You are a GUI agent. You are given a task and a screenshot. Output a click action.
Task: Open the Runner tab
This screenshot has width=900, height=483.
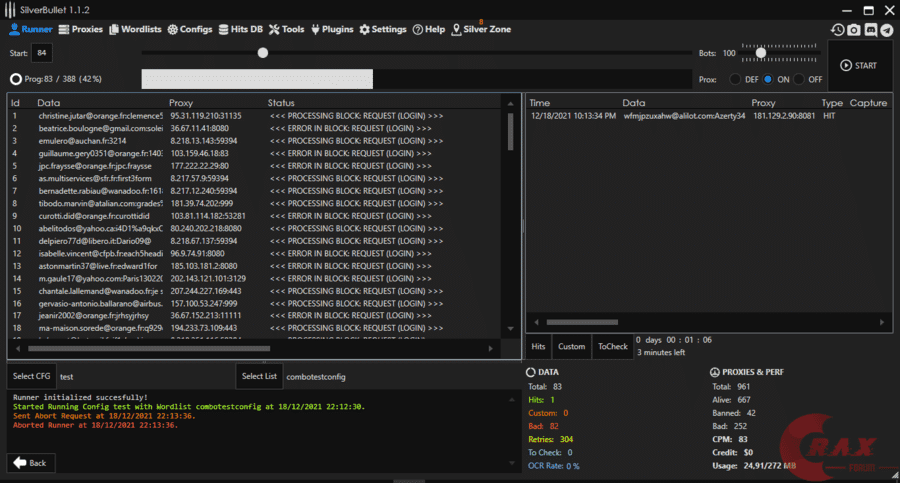30,29
